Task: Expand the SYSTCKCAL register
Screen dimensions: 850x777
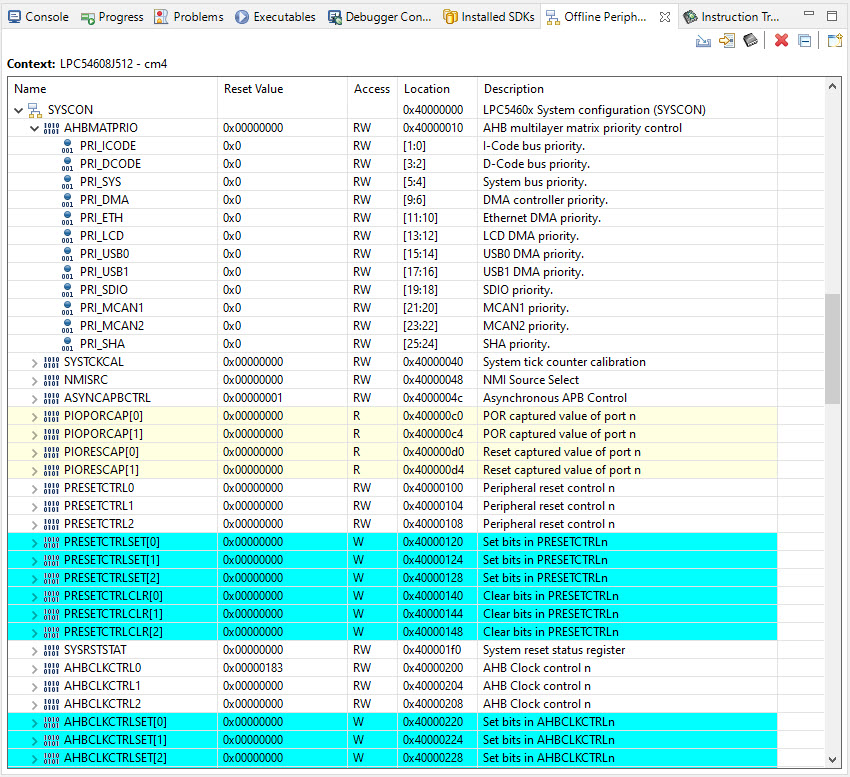Action: (x=35, y=362)
